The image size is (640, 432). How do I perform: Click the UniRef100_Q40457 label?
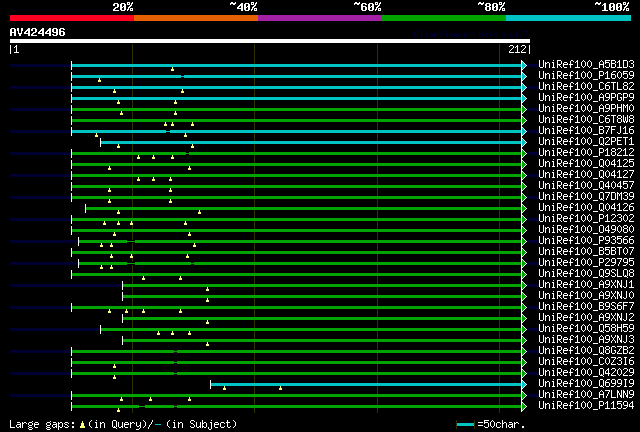point(586,185)
